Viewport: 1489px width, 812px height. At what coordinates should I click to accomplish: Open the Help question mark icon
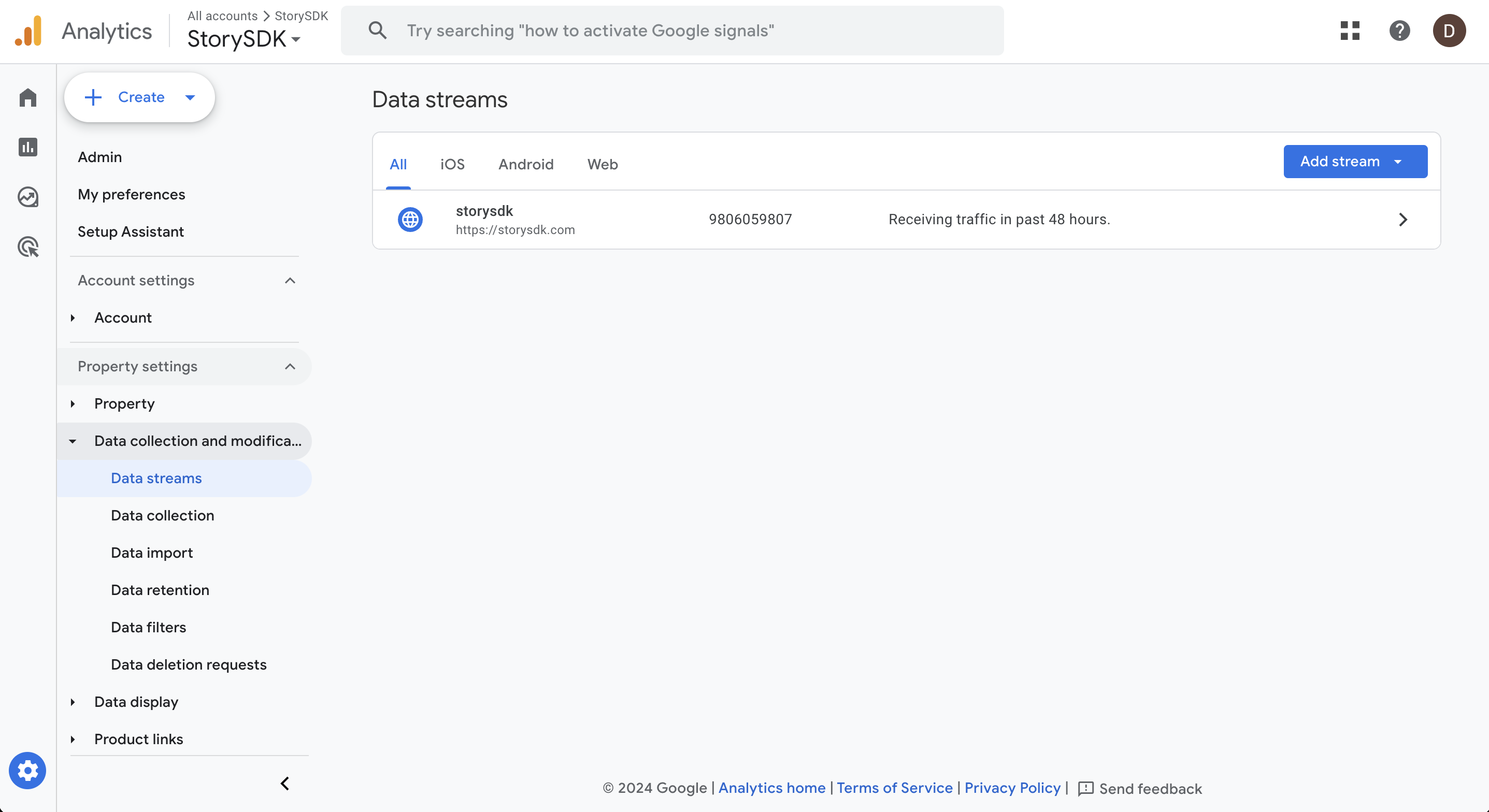pos(1399,31)
